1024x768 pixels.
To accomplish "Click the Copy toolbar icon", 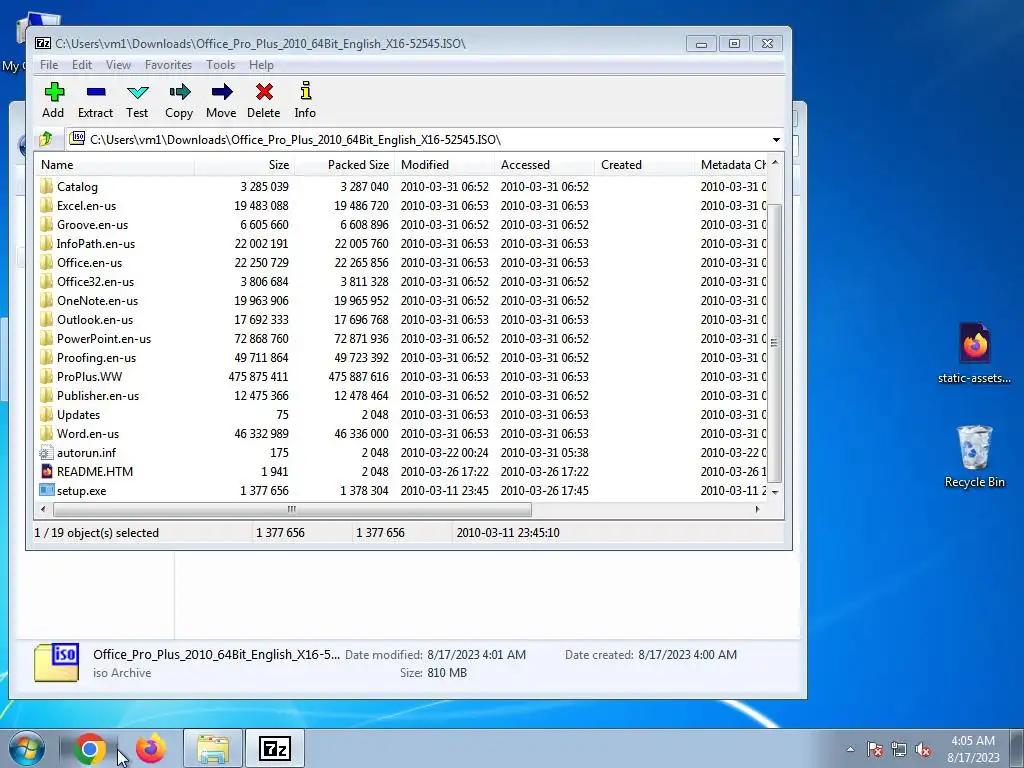I will point(180,92).
